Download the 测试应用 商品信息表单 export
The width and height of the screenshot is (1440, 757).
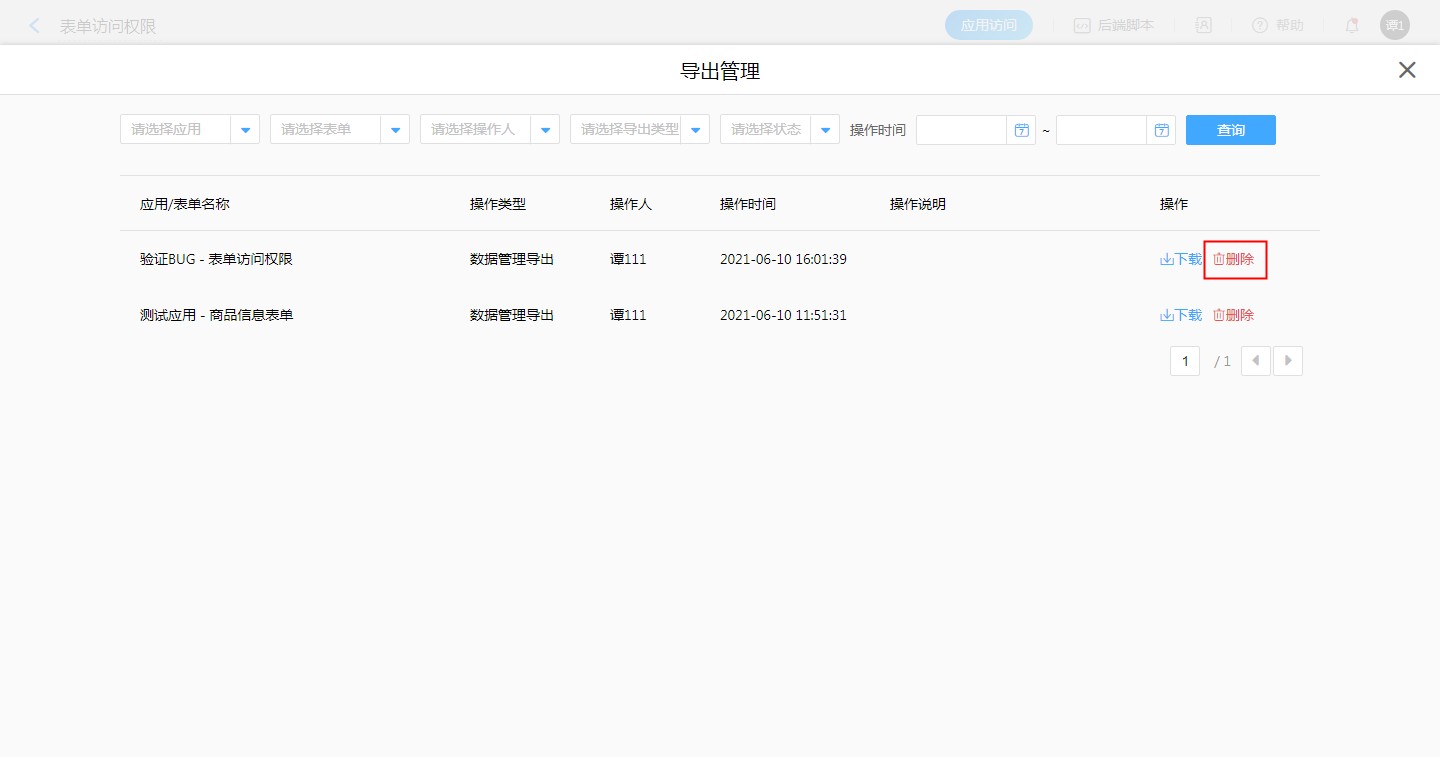click(x=1181, y=315)
